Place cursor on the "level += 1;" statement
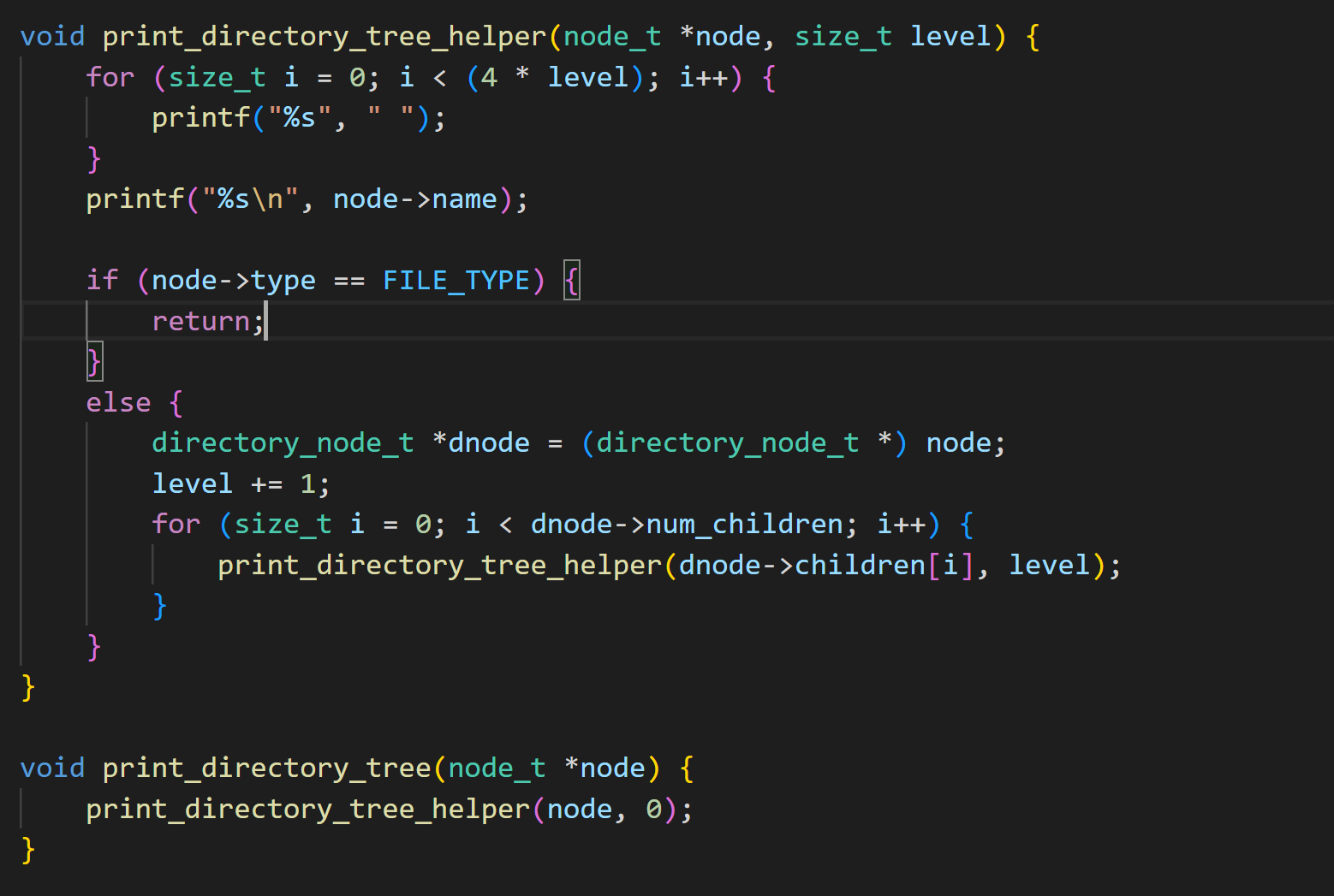The width and height of the screenshot is (1334, 896). pyautogui.click(x=240, y=484)
